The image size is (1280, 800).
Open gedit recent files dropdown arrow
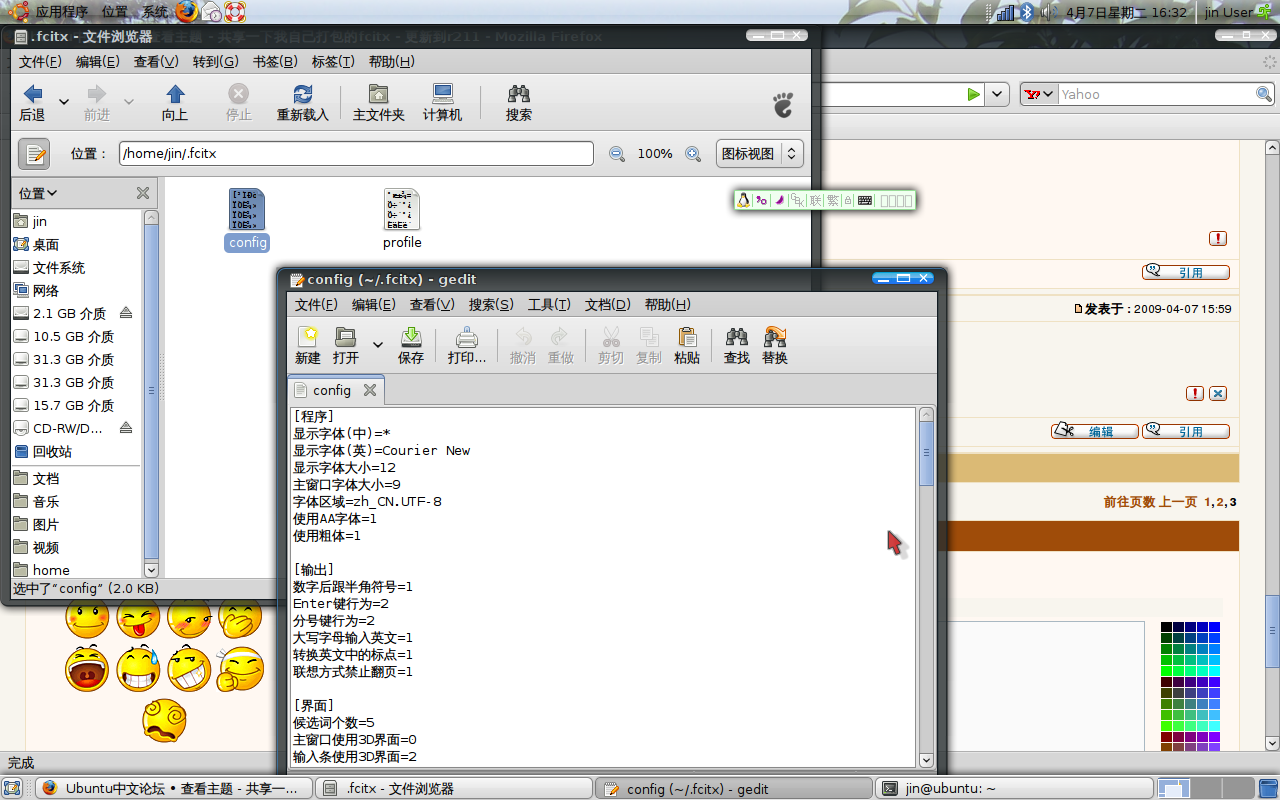coord(377,345)
